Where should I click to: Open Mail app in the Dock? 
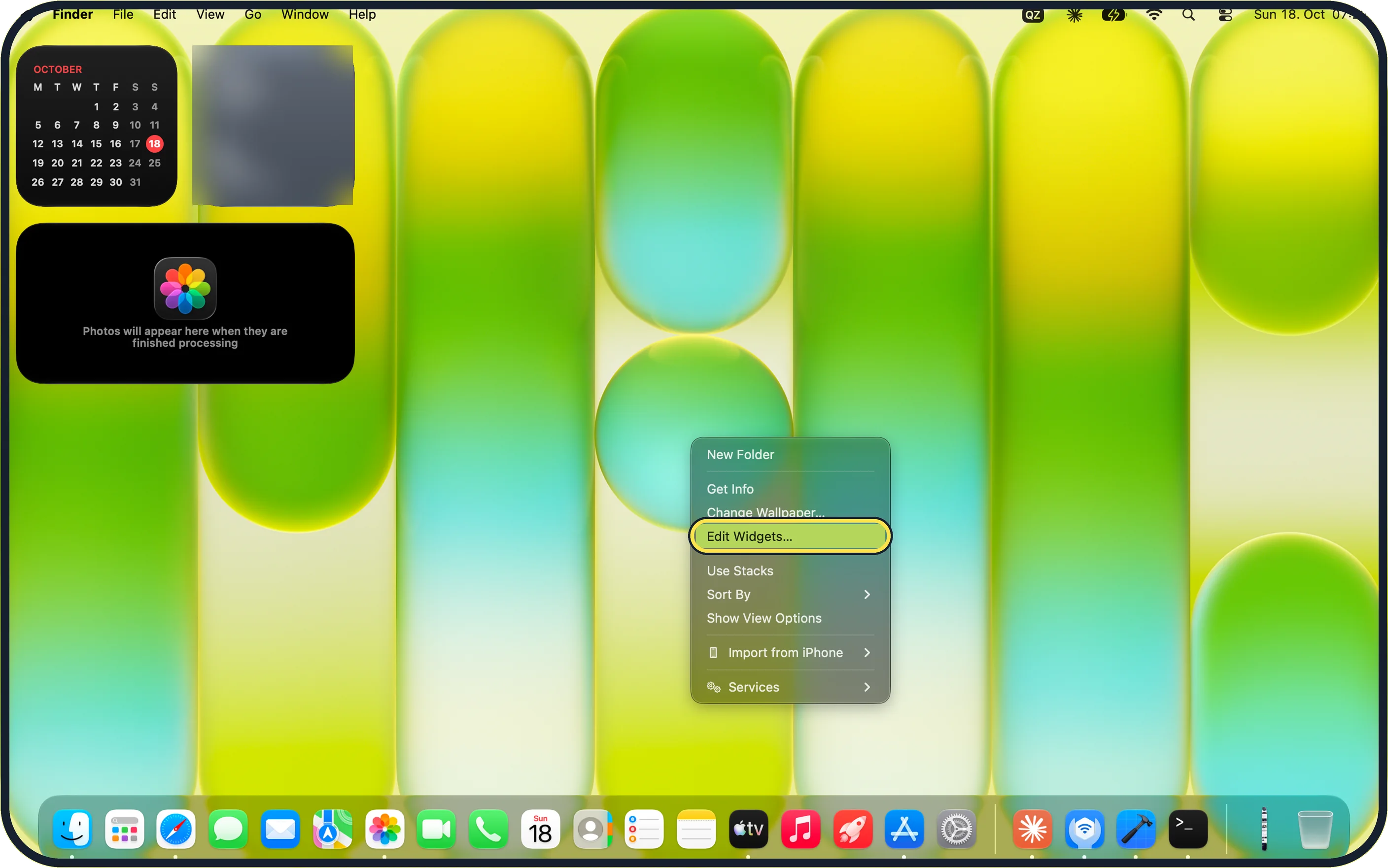click(279, 829)
